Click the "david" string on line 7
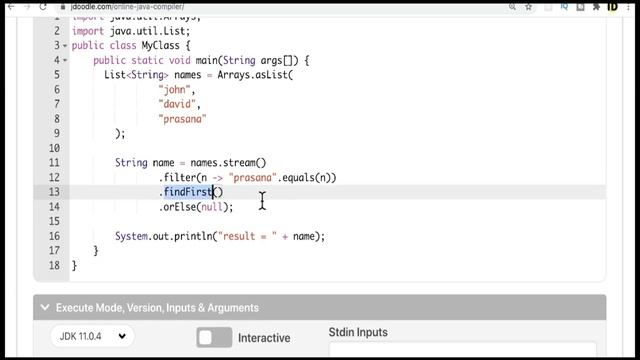 [x=177, y=104]
